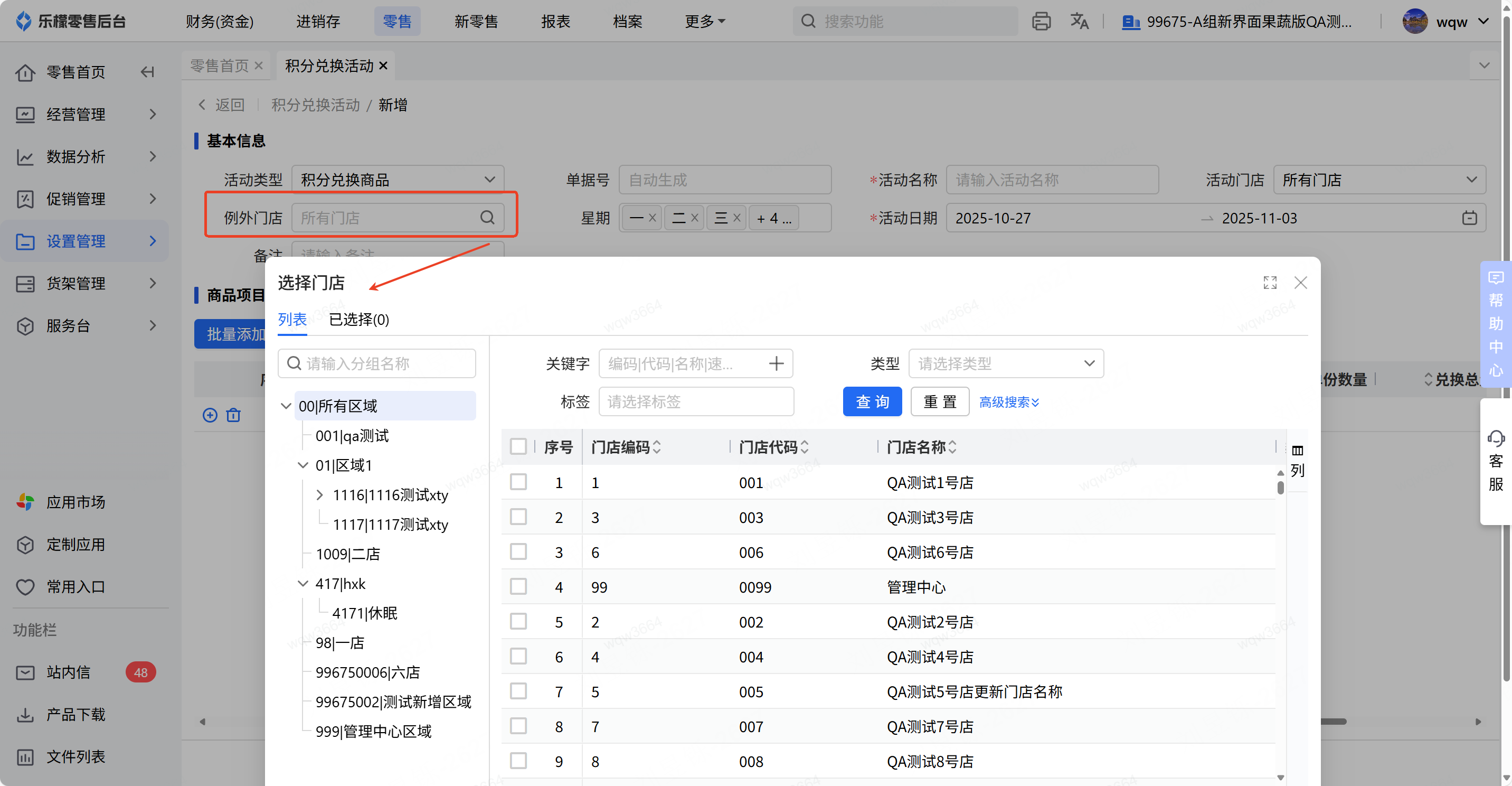Click the trash delete row icon

[233, 415]
